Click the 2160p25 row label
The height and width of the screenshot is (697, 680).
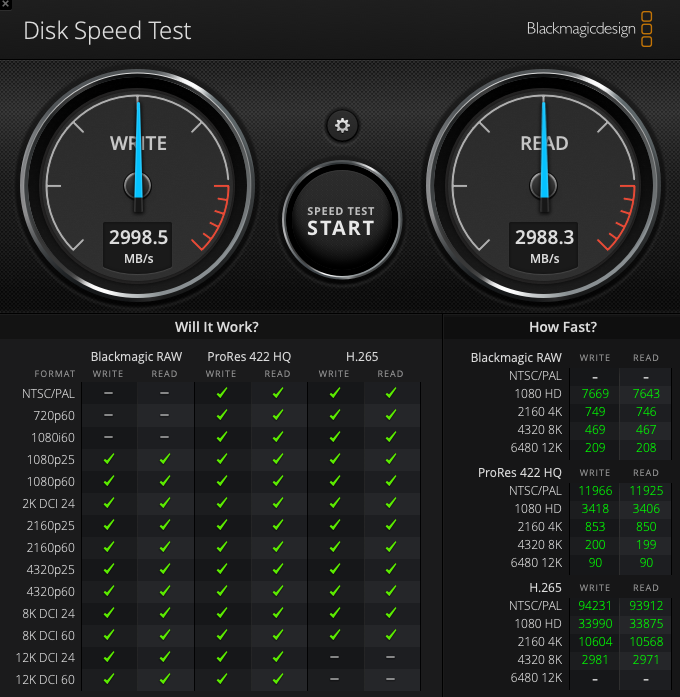click(x=51, y=526)
